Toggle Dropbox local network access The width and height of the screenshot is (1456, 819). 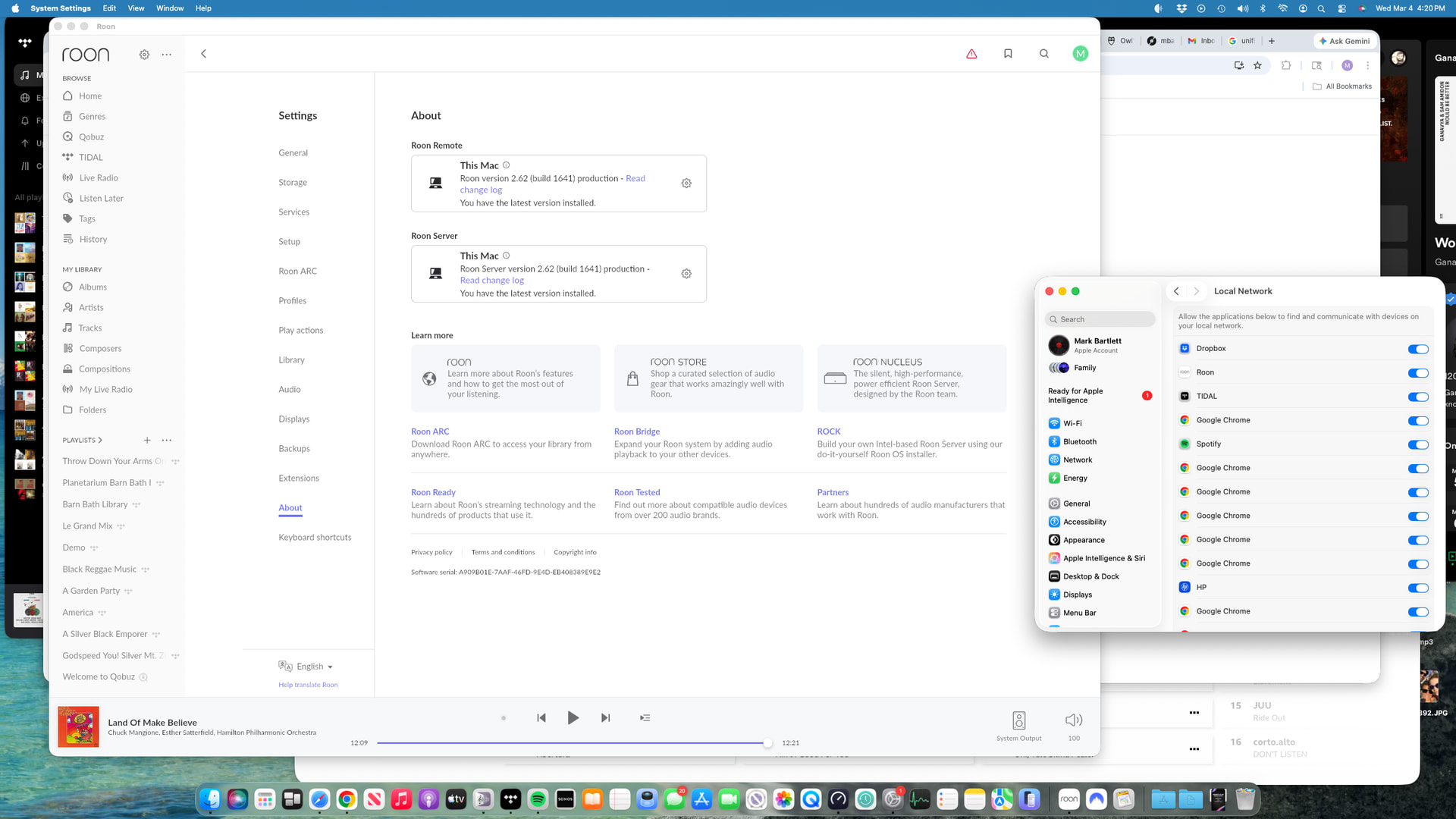coord(1417,349)
